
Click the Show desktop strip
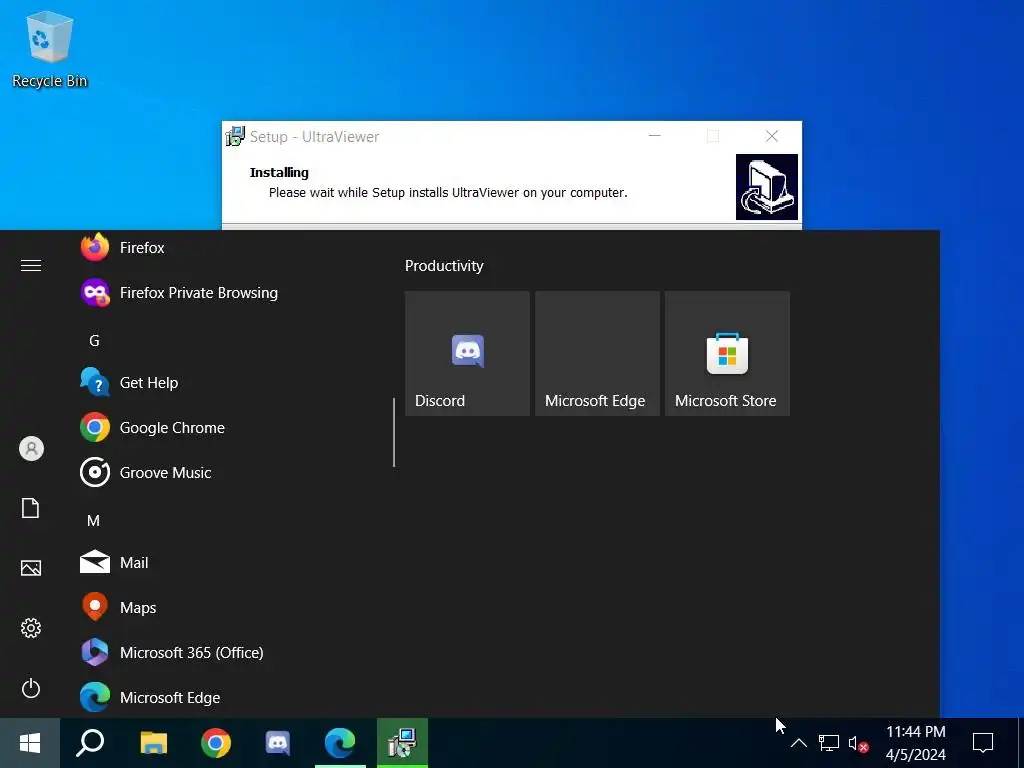tap(1021, 743)
